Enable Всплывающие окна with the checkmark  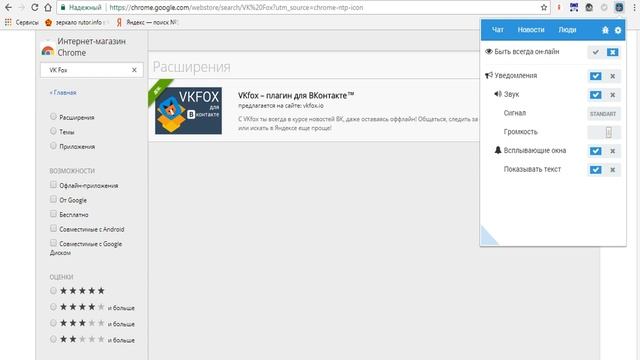coord(596,151)
